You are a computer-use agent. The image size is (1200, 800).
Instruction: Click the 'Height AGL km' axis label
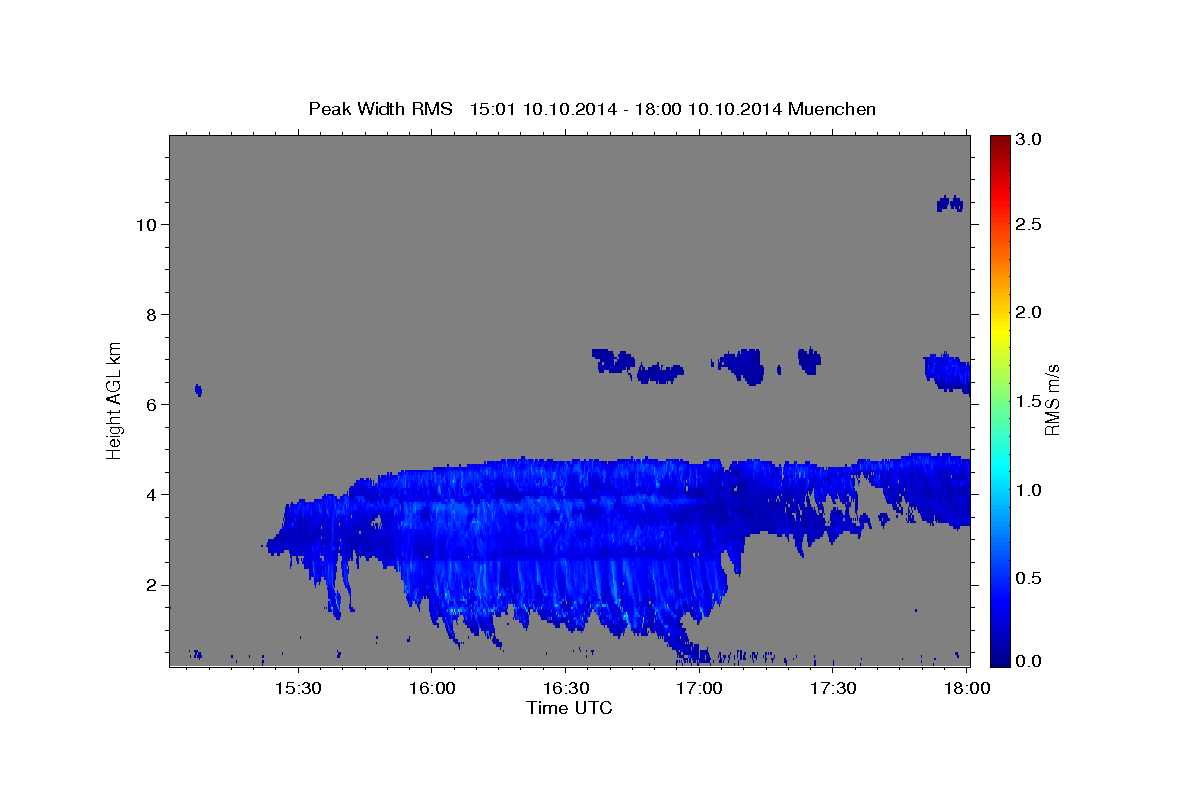click(115, 399)
